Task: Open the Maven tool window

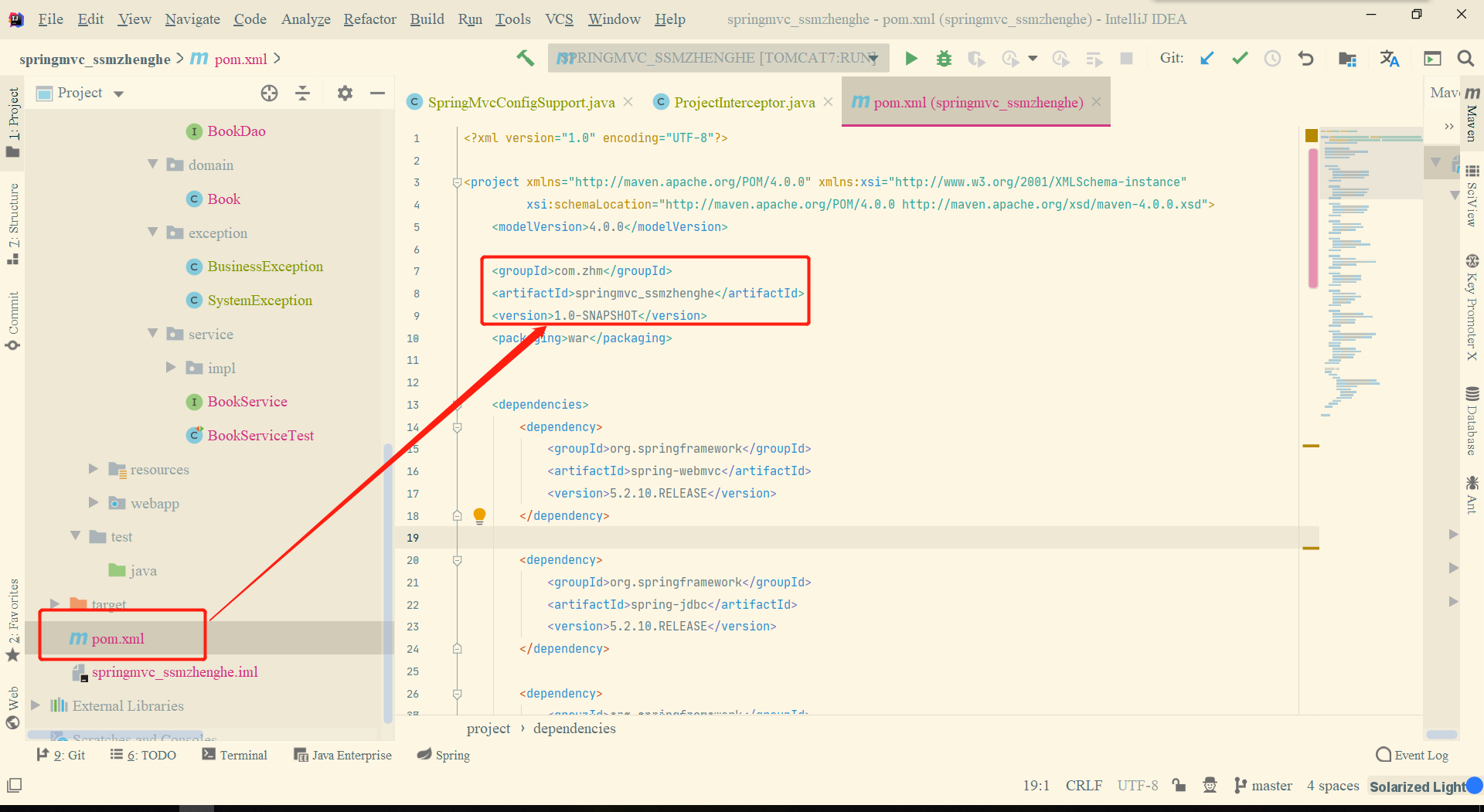Action: pos(1472,114)
